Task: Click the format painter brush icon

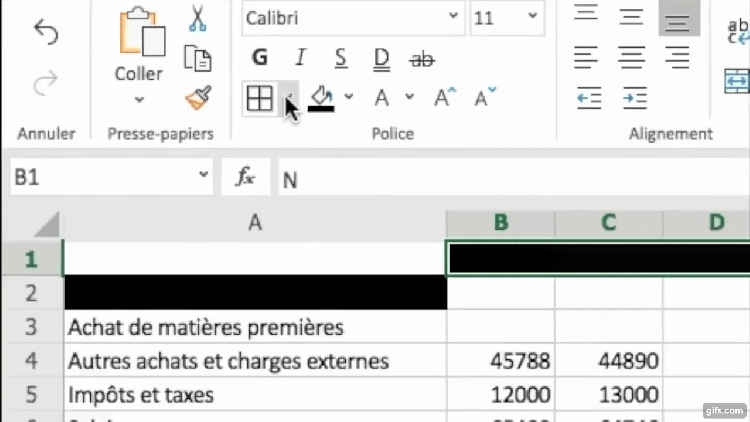Action: point(197,98)
